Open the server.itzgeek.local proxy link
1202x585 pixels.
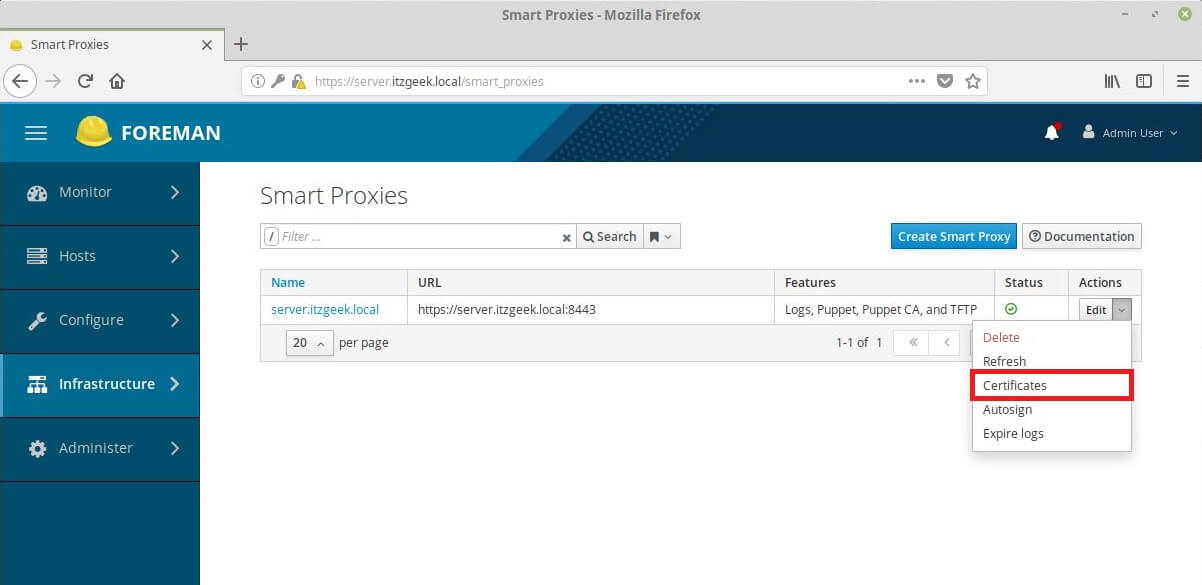pyautogui.click(x=325, y=310)
